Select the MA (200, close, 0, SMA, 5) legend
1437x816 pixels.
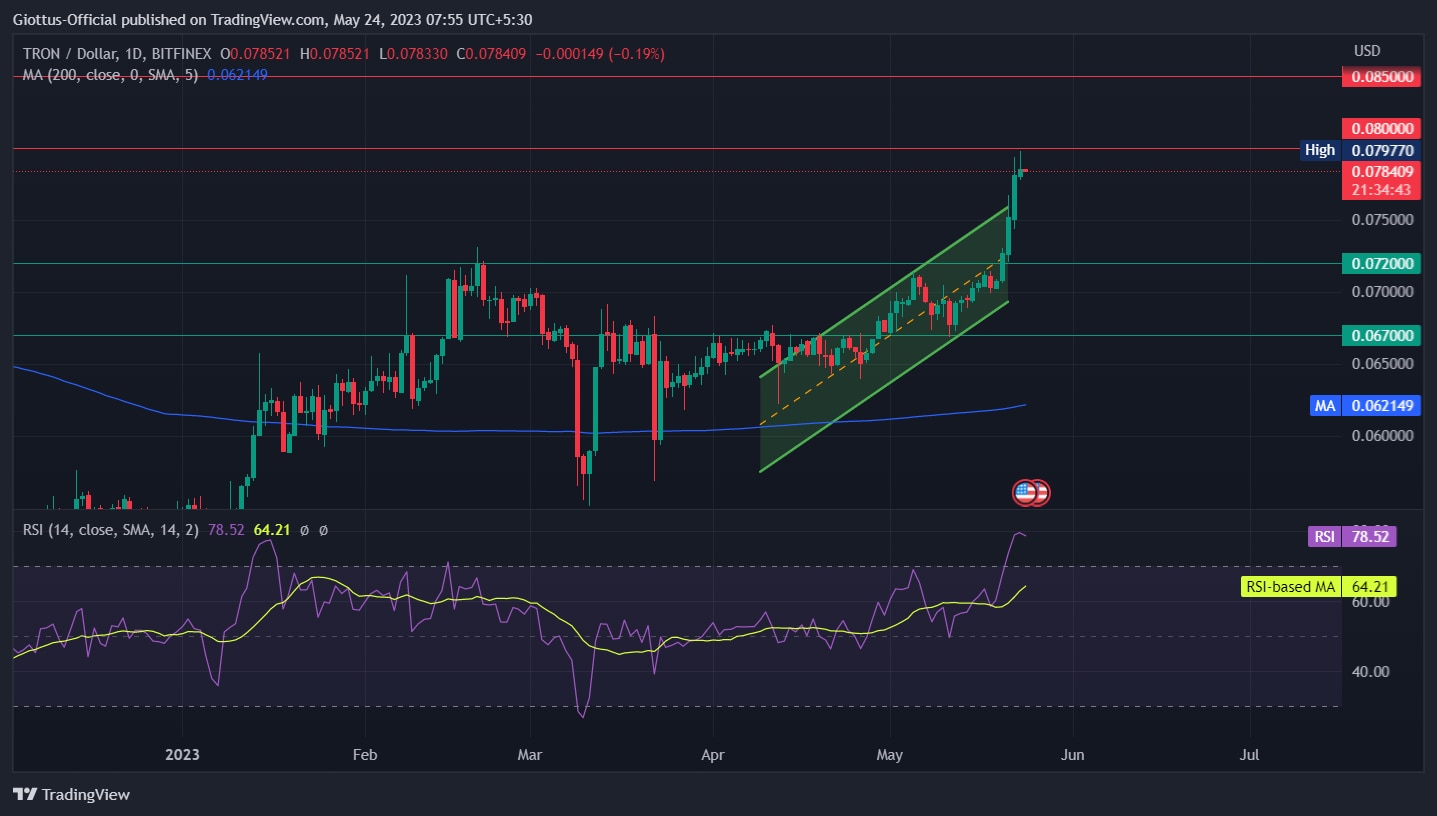(112, 75)
